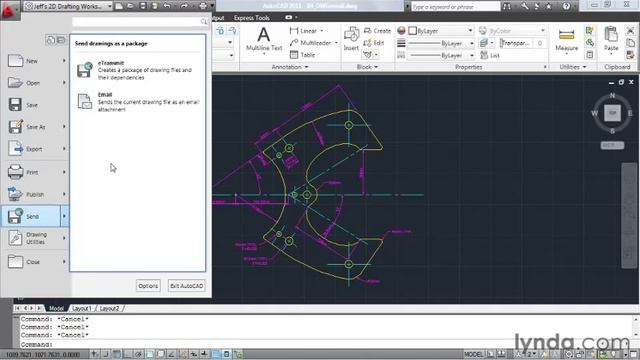Click the Save disk icon in application menu
The width and height of the screenshot is (640, 360).
click(x=16, y=104)
